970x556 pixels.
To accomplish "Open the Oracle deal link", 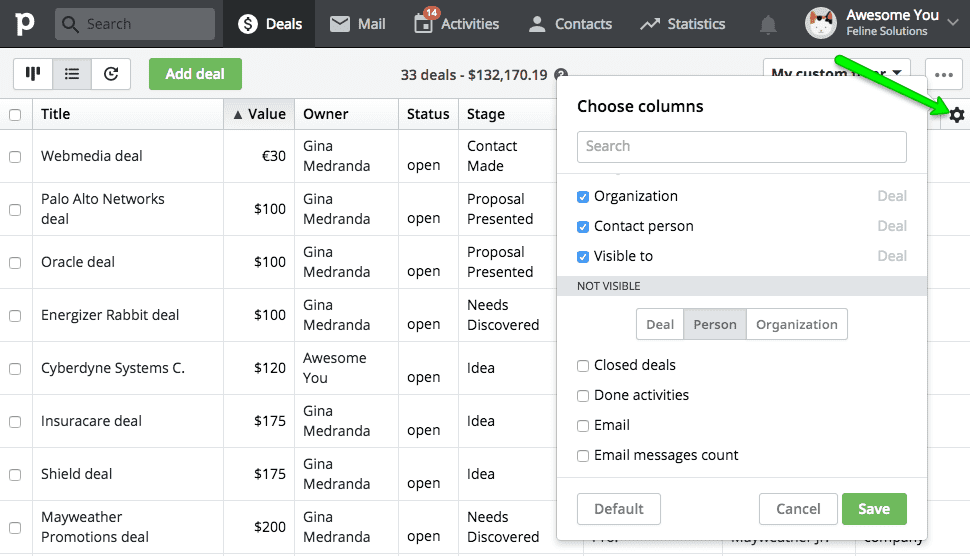I will click(78, 262).
